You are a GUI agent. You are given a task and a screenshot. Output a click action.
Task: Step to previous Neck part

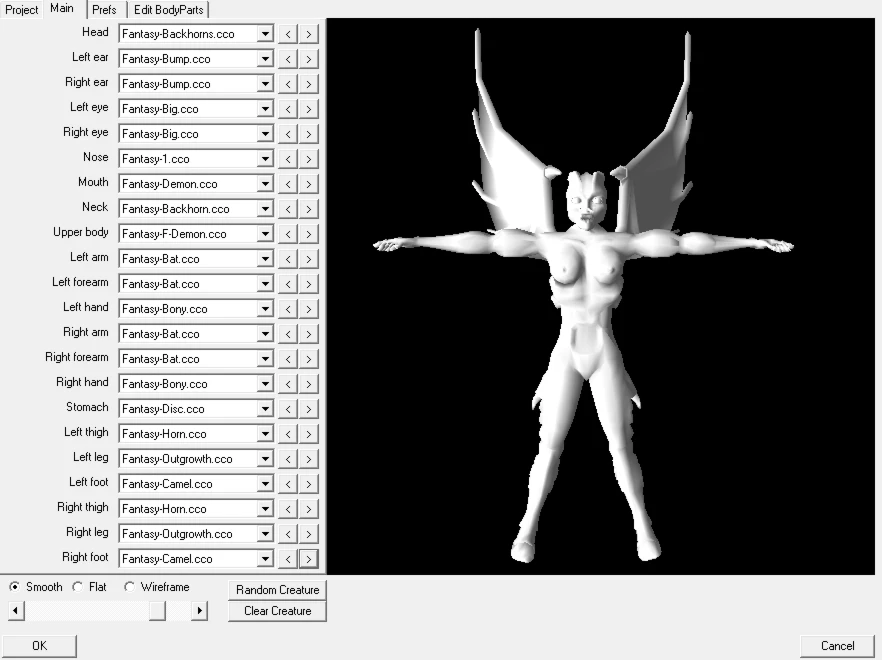[287, 209]
